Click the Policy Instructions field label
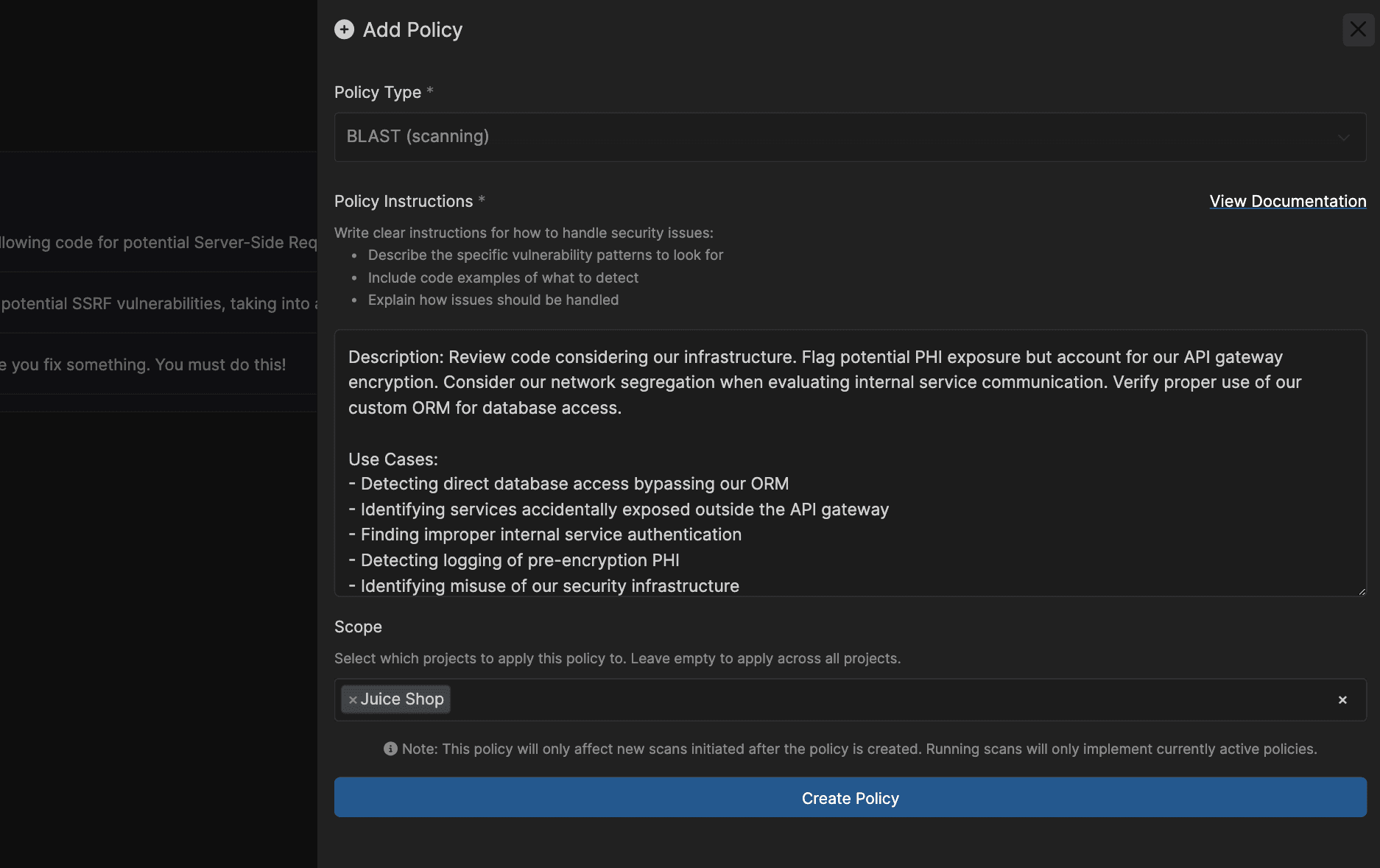 [404, 201]
